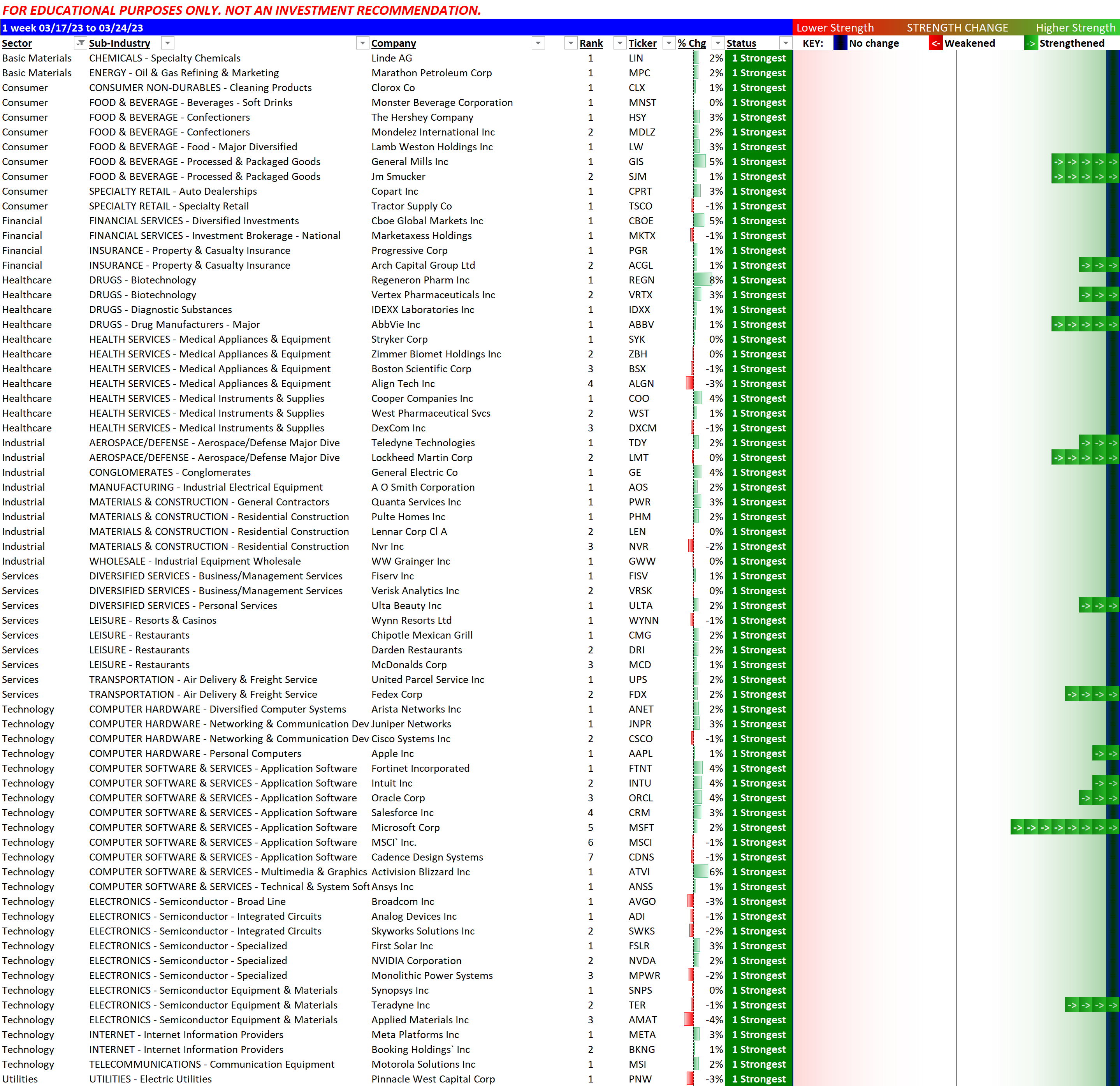Screen dimensions: 1120x1086
Task: Select the Regeneron Pharm Inc company cell
Action: 420,280
